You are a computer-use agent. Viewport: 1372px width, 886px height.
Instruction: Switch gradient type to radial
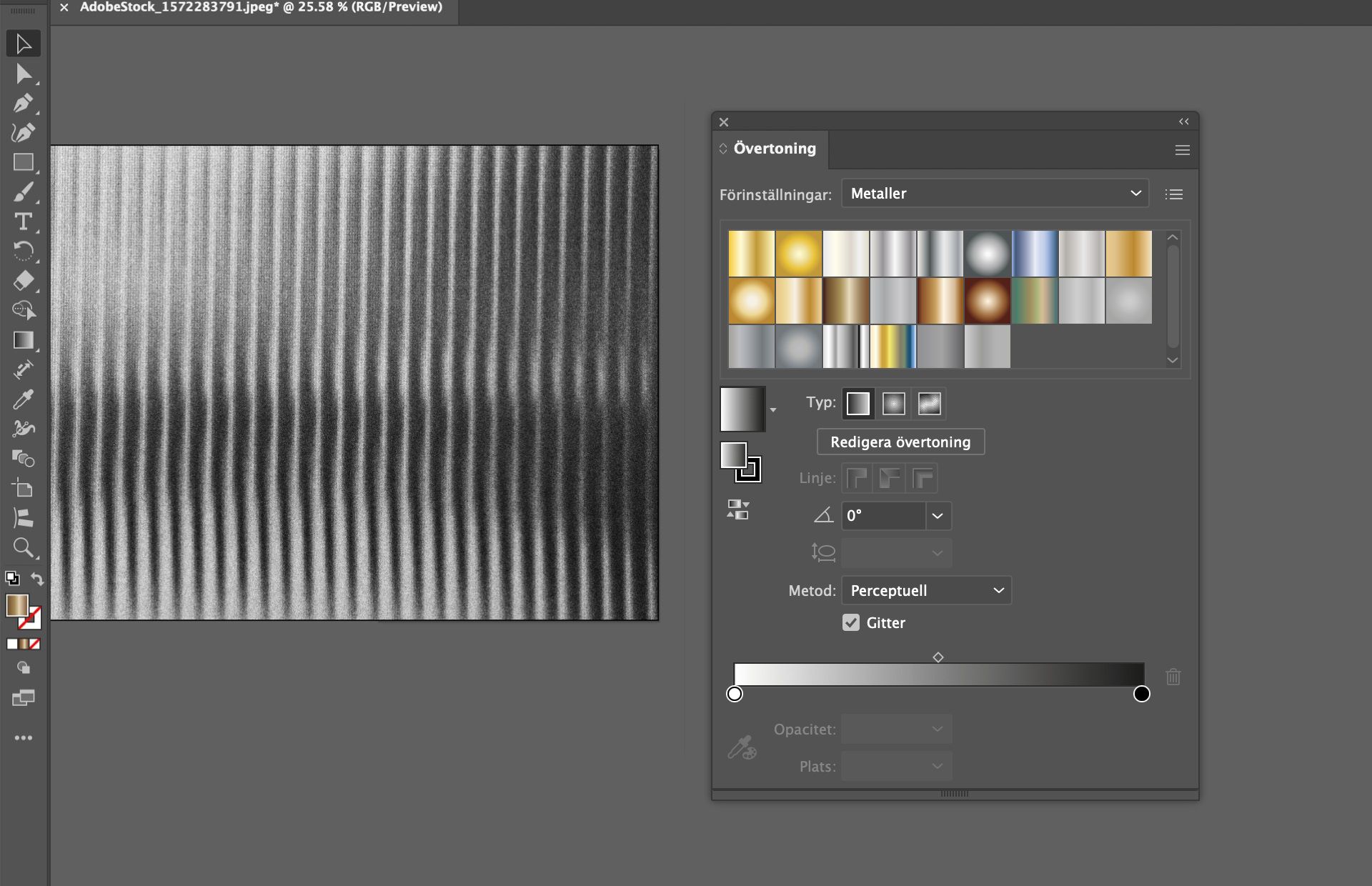click(x=893, y=403)
